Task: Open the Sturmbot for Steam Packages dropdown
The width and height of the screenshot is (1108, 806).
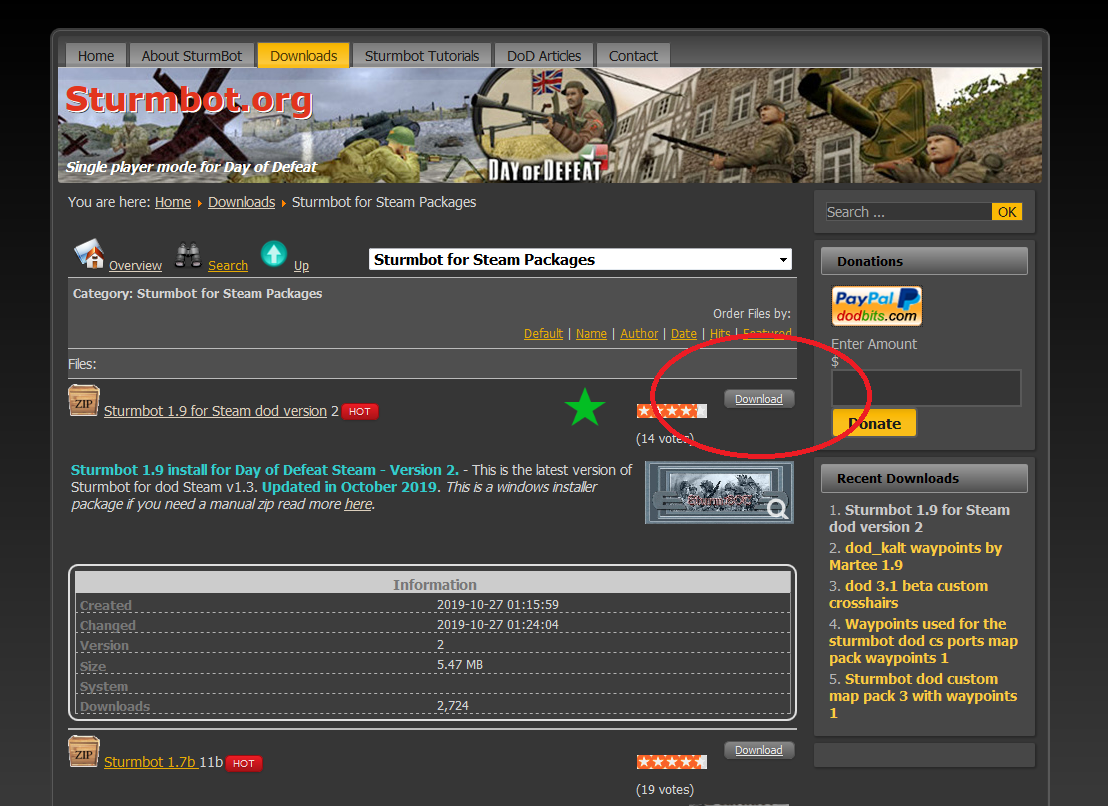Action: pos(580,259)
